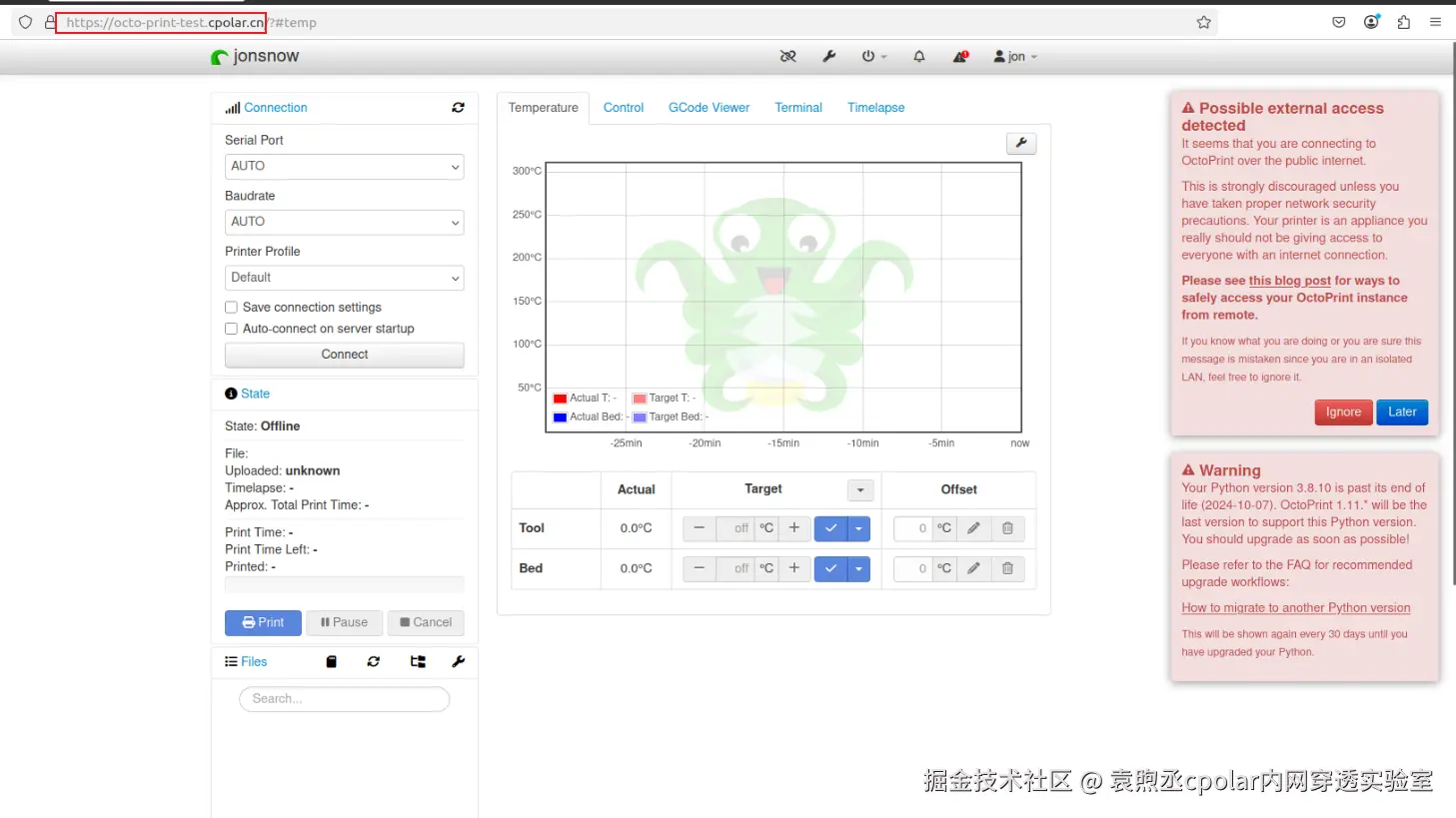Delete the Bed offset with trash icon
1456x818 pixels.
(x=1007, y=569)
